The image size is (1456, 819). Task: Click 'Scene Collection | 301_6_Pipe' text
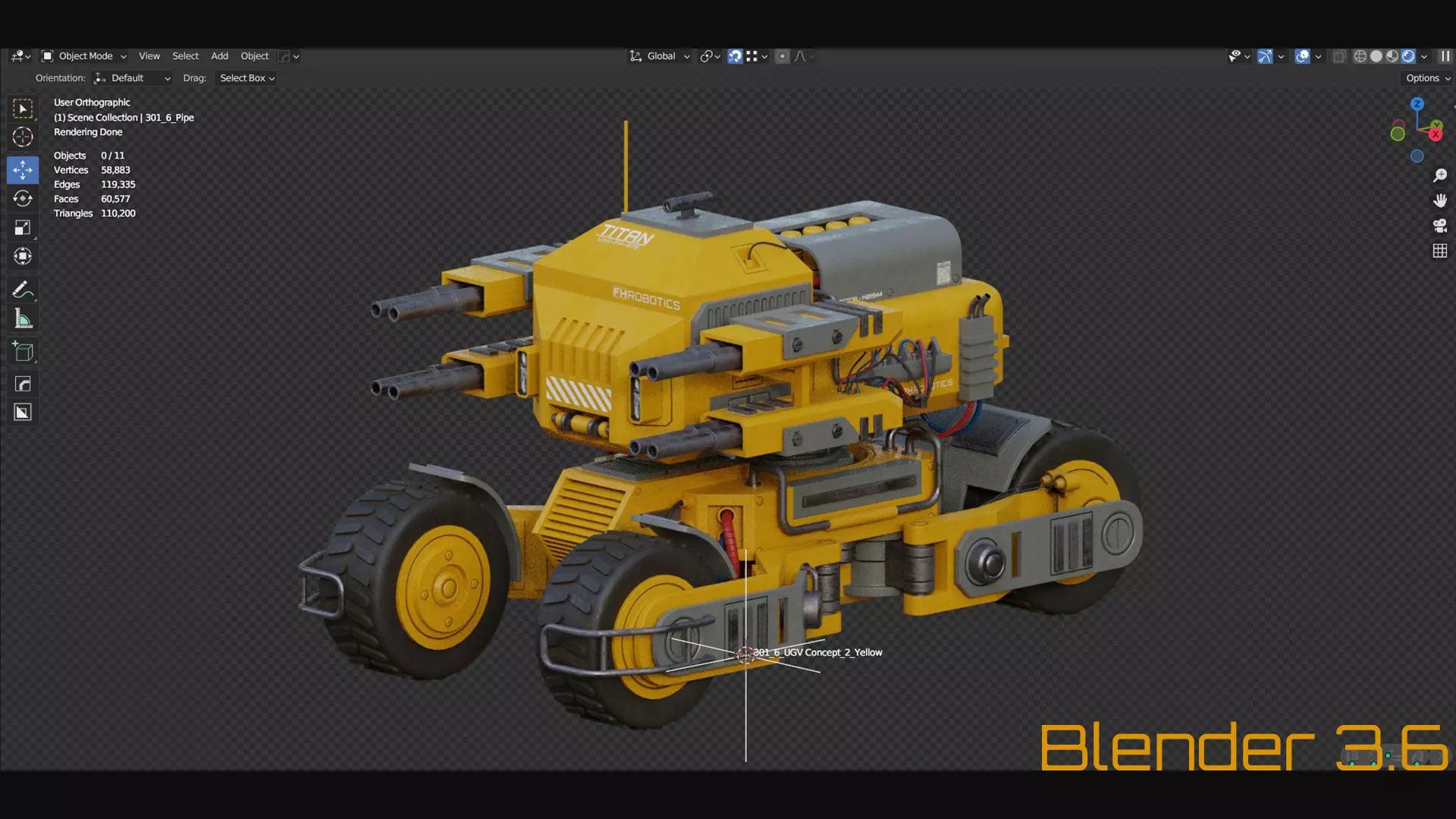tap(130, 118)
